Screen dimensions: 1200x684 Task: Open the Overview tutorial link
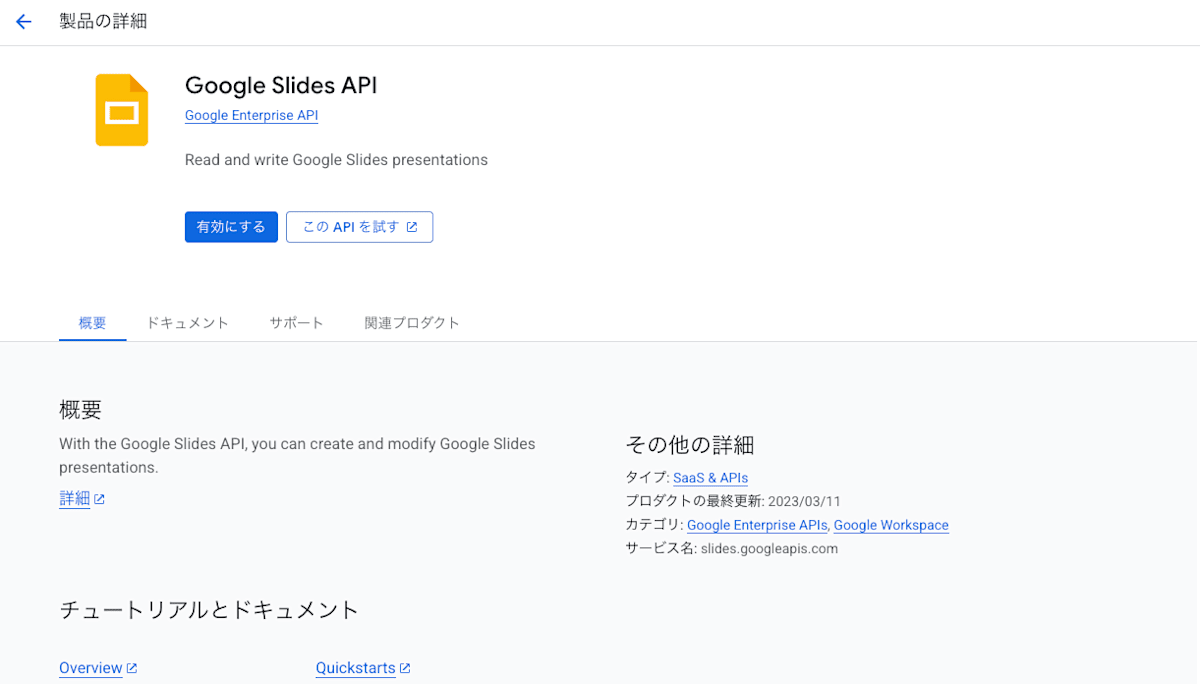91,668
